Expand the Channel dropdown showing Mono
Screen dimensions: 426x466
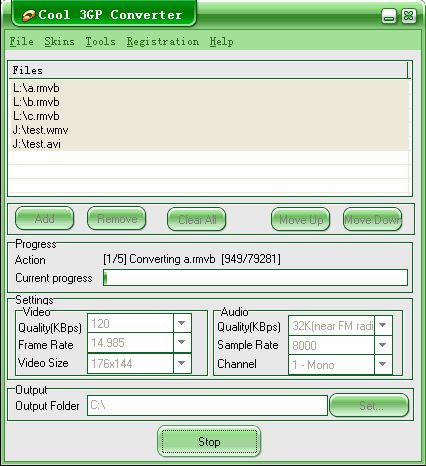point(383,364)
